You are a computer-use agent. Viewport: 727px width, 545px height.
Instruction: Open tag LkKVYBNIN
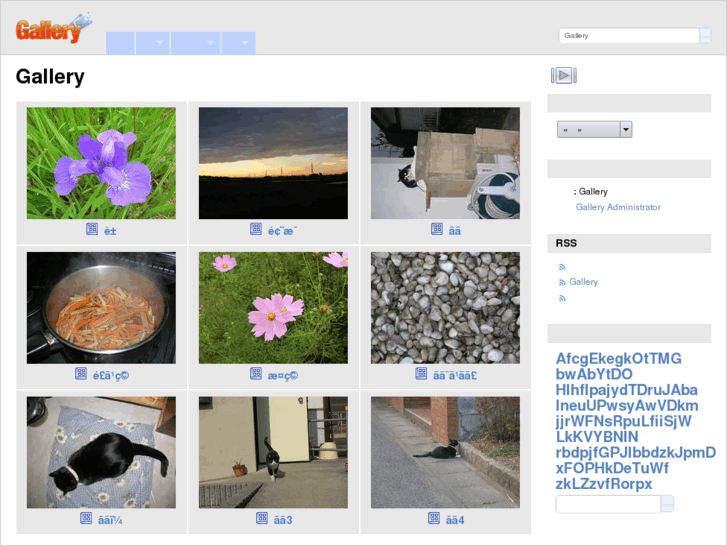pos(597,437)
